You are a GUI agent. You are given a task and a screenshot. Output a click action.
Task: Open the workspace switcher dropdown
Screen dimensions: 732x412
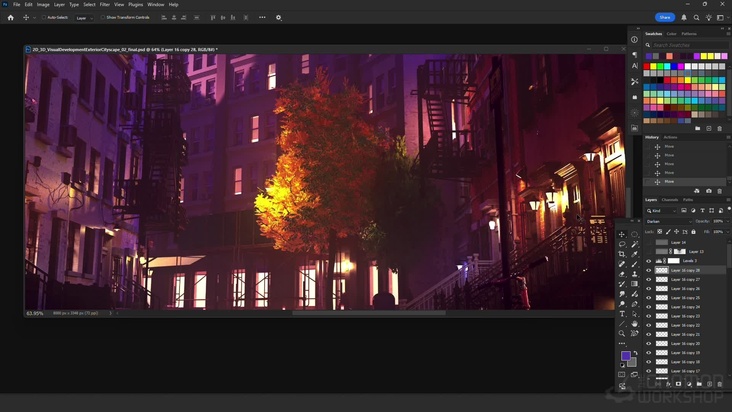click(722, 18)
